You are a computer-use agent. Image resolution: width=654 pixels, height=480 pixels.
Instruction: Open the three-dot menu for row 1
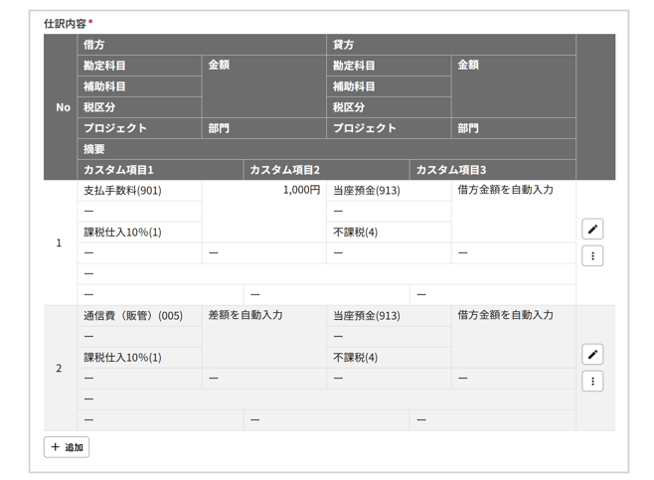(x=592, y=255)
